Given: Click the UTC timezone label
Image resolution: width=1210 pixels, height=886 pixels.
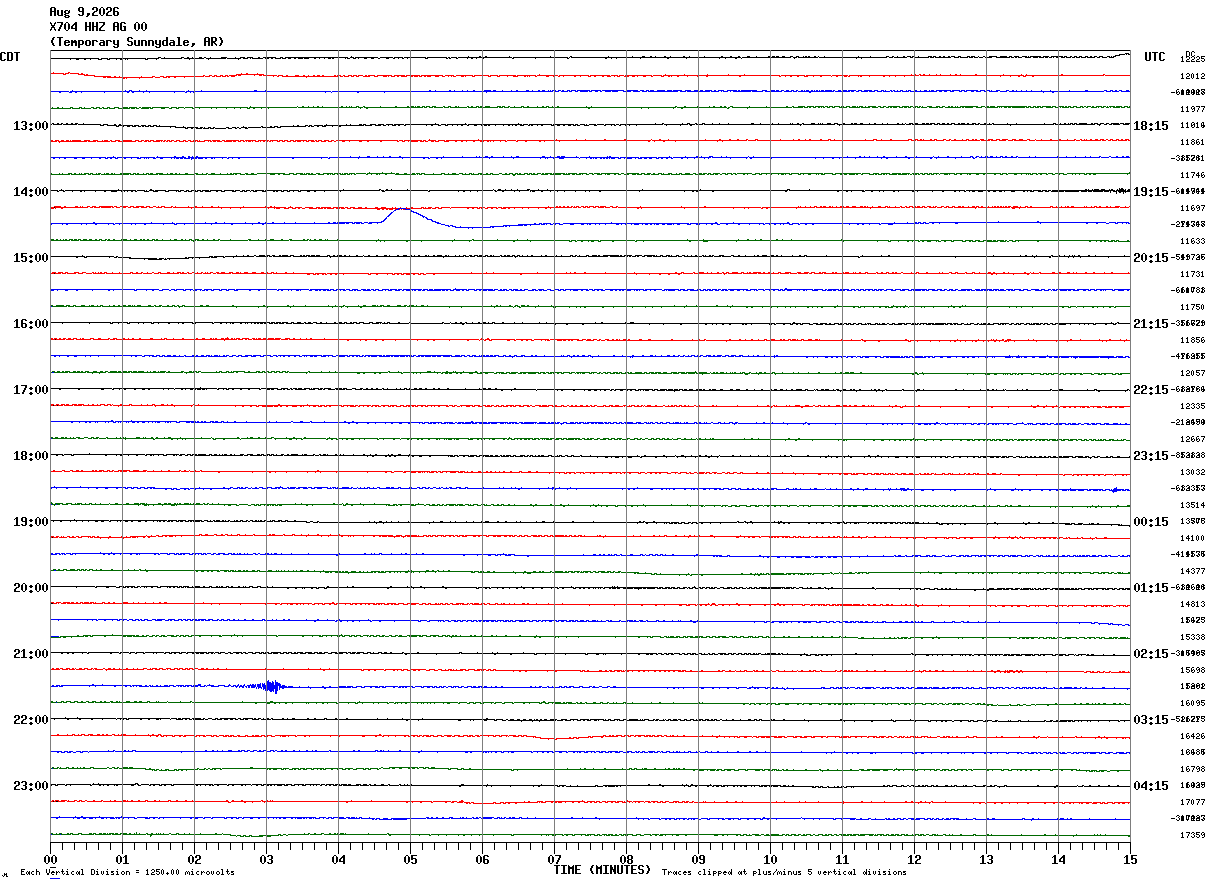Looking at the screenshot, I should pyautogui.click(x=1155, y=57).
